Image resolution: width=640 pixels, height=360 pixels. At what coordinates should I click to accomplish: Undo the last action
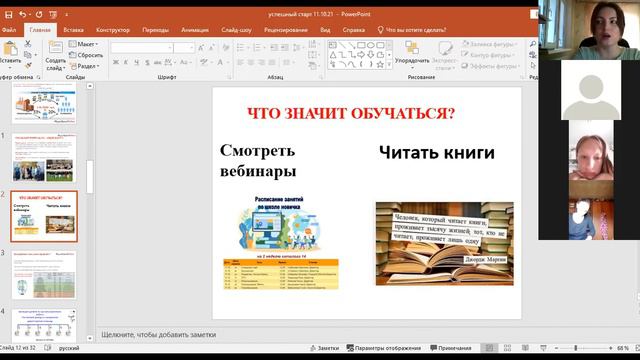click(22, 15)
